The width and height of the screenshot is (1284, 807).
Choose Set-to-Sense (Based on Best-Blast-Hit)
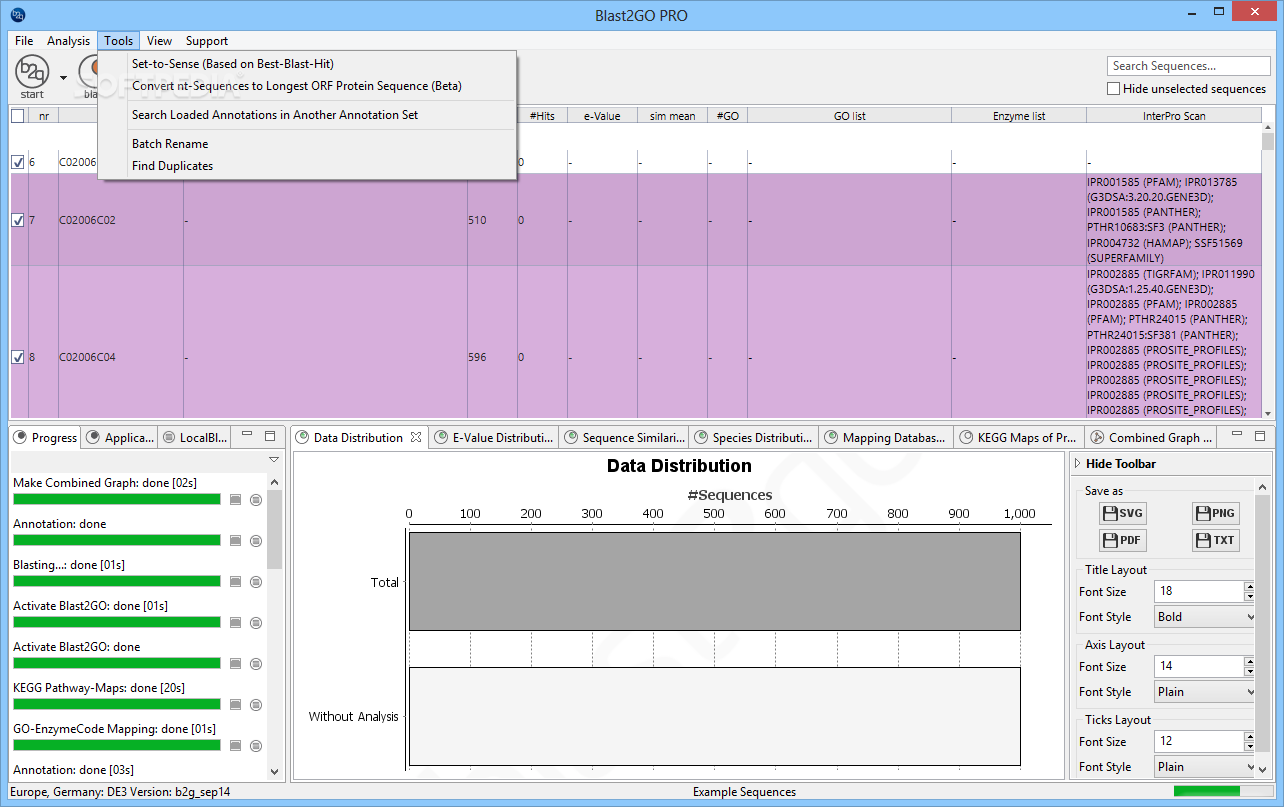coord(307,64)
